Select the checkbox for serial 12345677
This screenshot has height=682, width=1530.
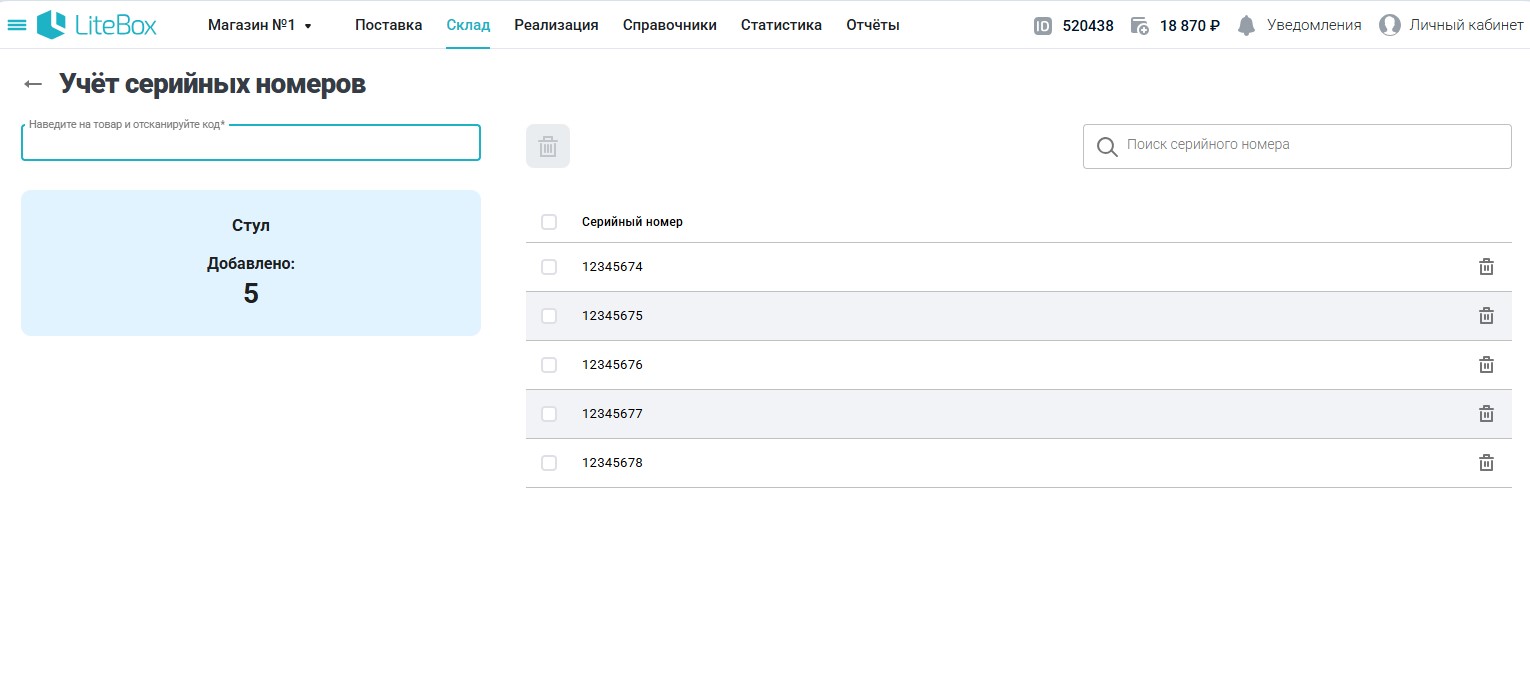pos(549,414)
